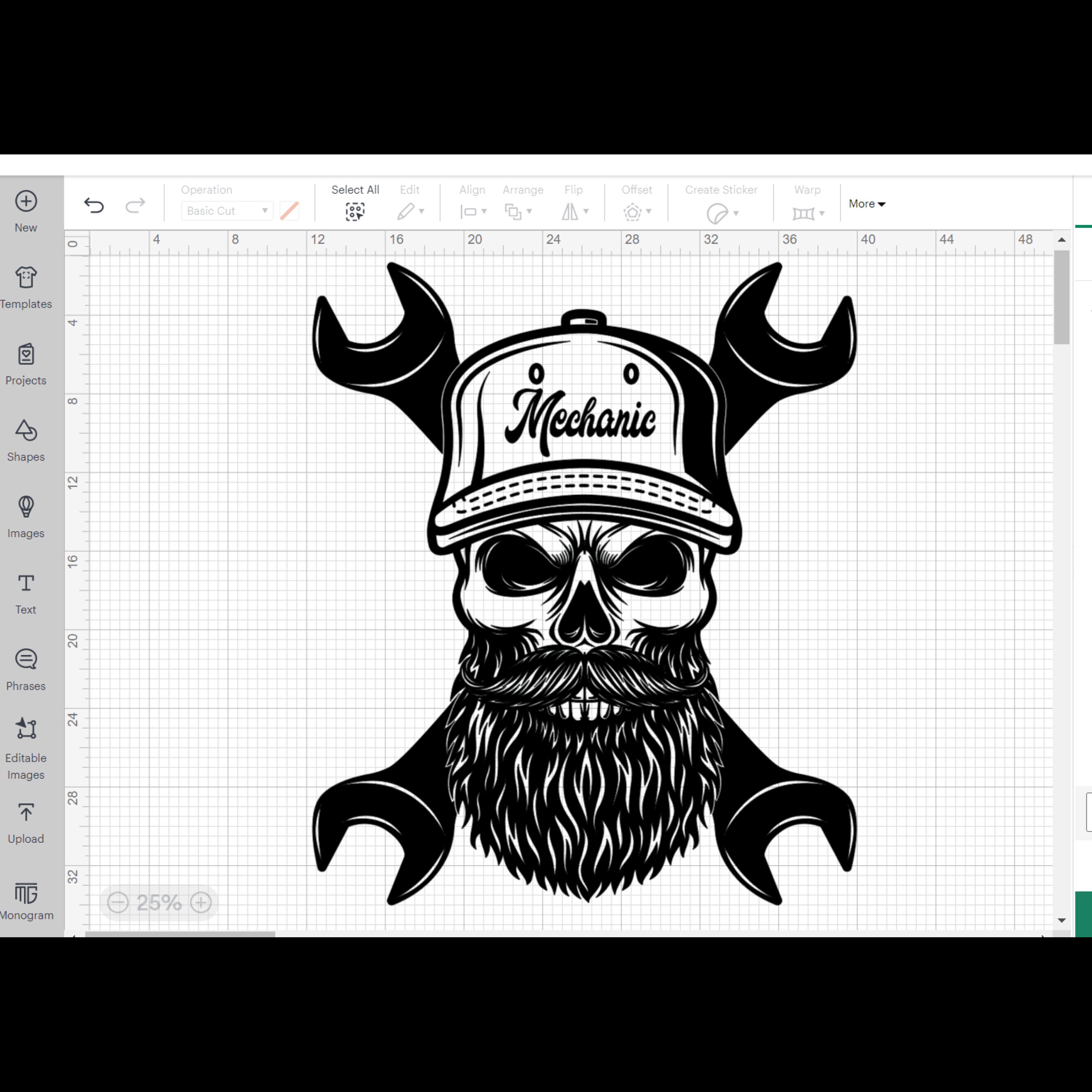
Task: Zoom in using the plus control
Action: tap(201, 902)
